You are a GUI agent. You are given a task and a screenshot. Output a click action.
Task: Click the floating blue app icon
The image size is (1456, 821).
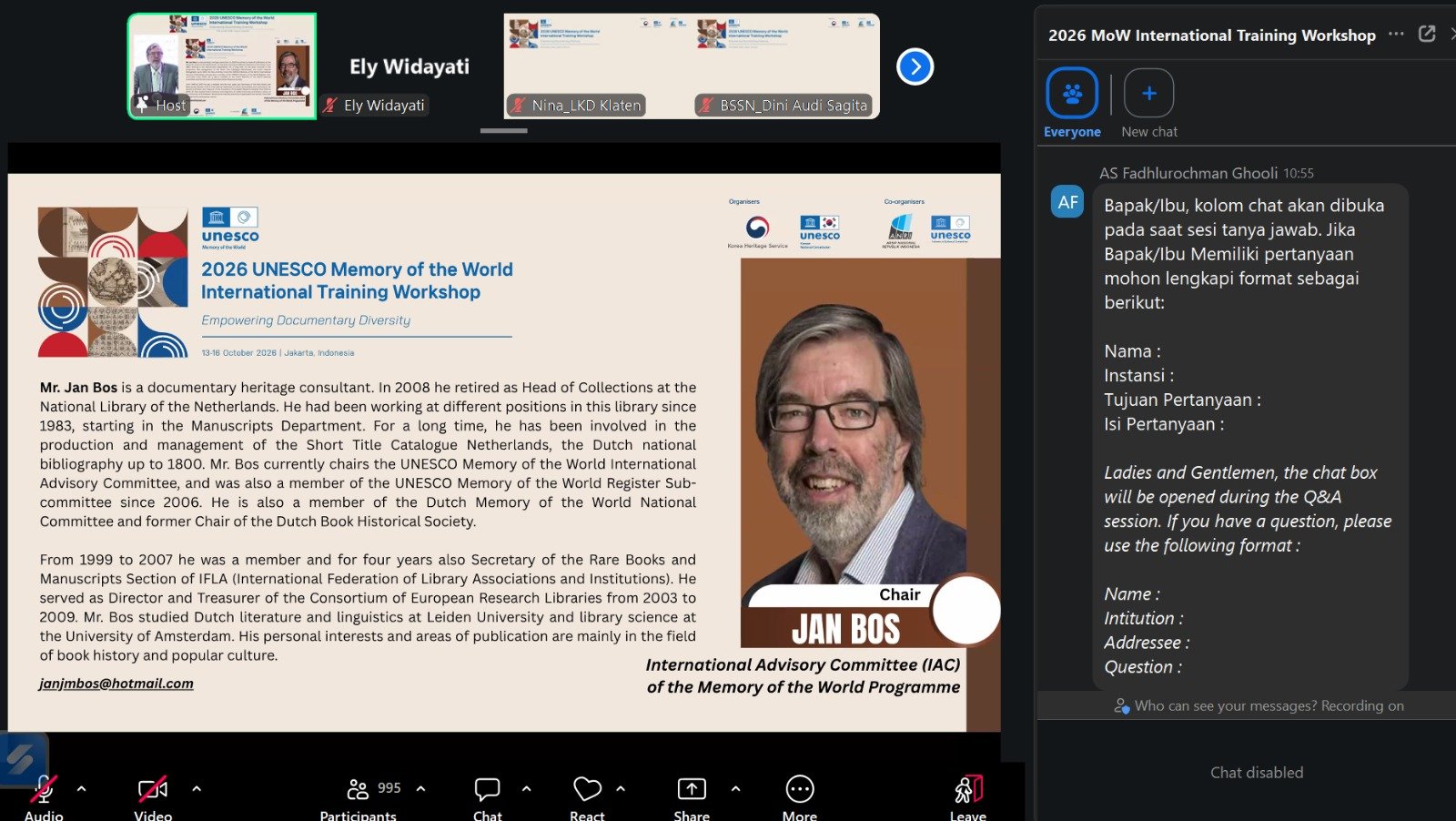(x=22, y=759)
